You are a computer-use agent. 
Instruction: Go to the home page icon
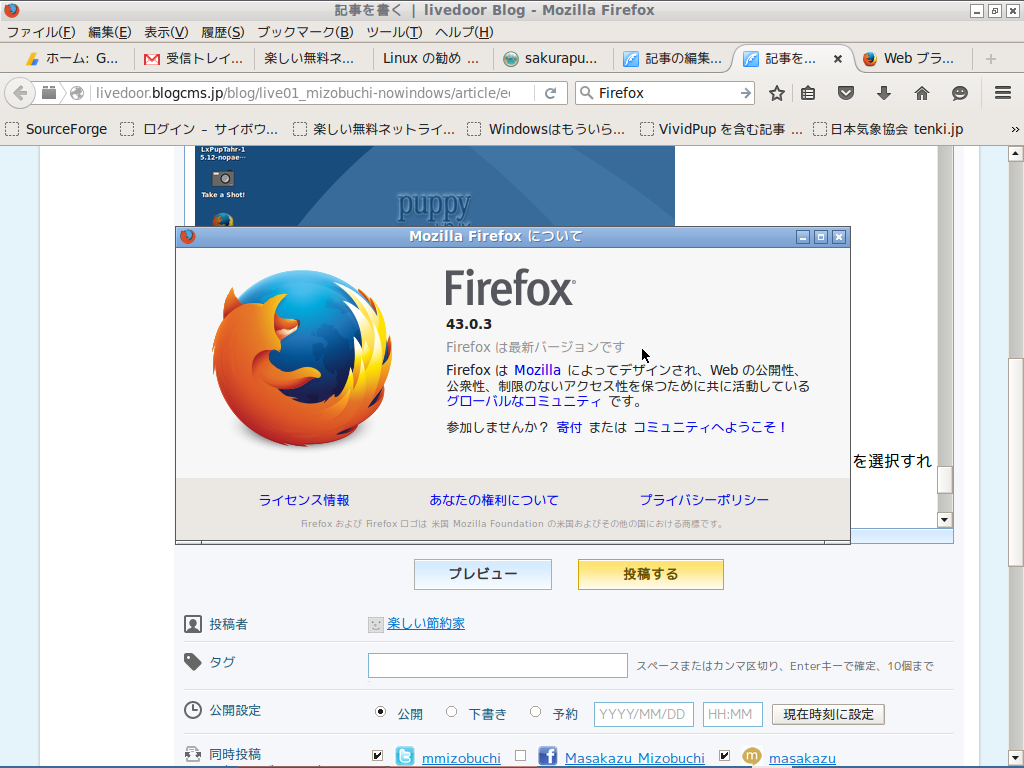tap(921, 93)
